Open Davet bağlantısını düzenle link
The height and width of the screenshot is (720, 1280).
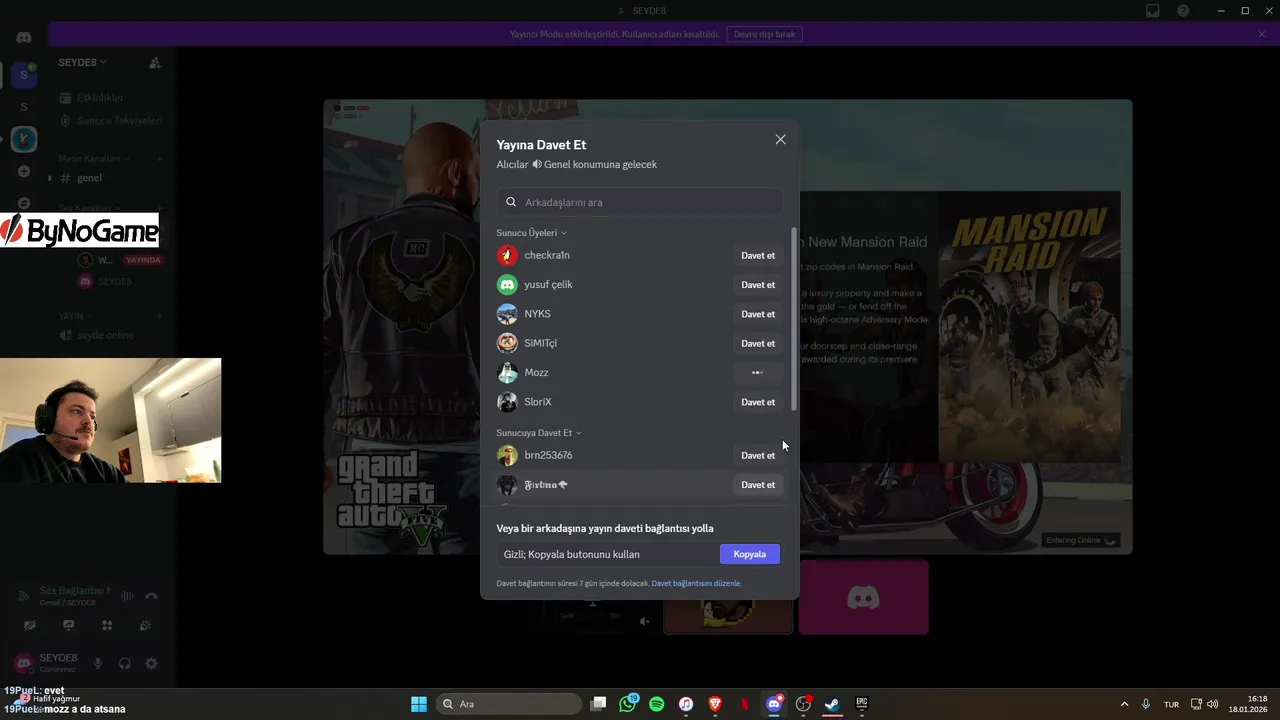696,583
